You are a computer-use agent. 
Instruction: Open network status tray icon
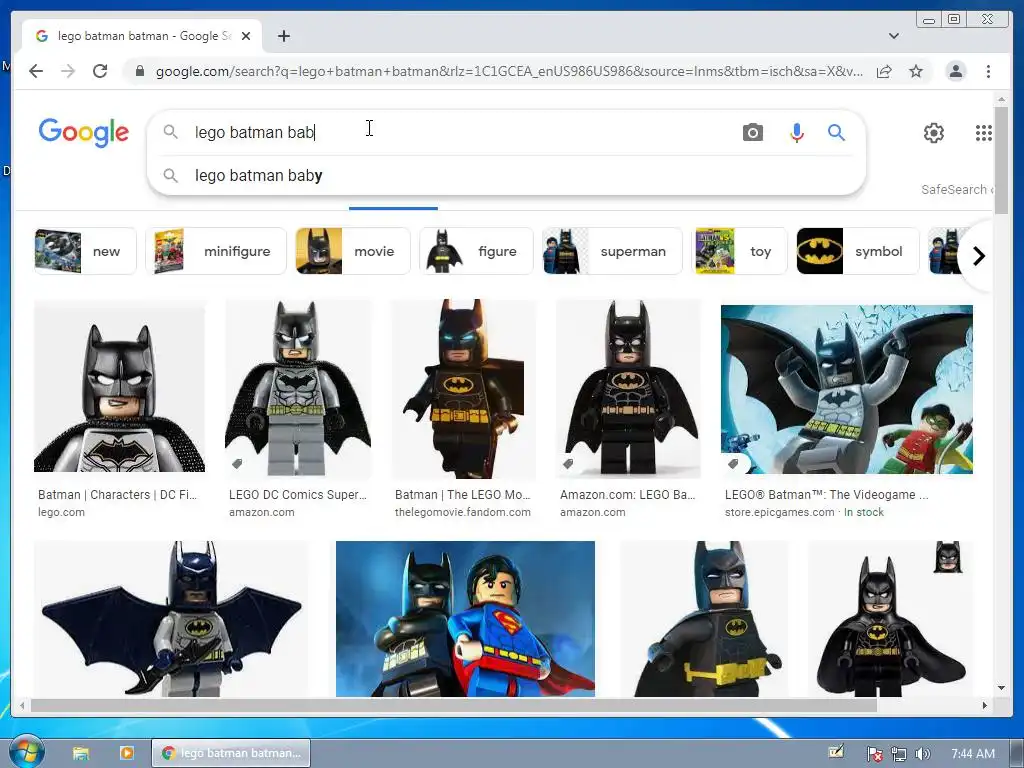point(899,754)
